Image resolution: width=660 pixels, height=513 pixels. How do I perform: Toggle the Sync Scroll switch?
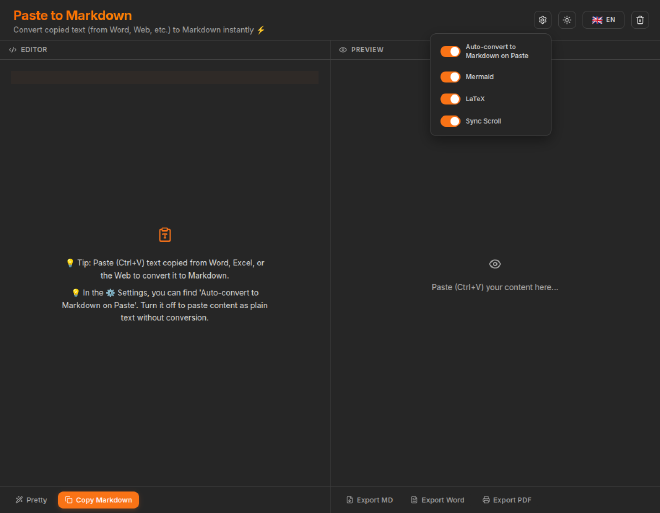(450, 121)
